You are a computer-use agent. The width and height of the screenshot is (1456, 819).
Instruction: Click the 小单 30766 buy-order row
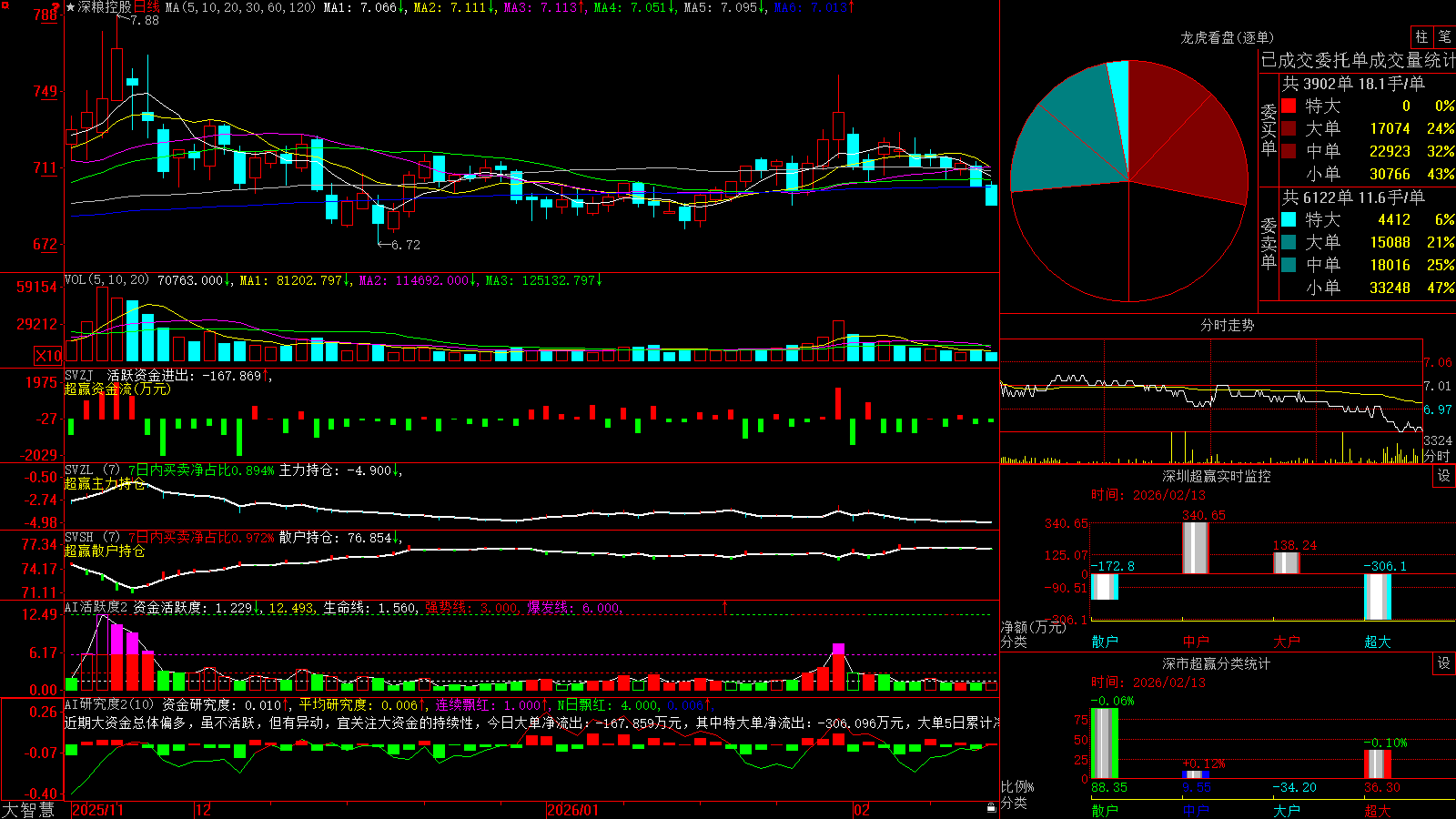(x=1368, y=174)
